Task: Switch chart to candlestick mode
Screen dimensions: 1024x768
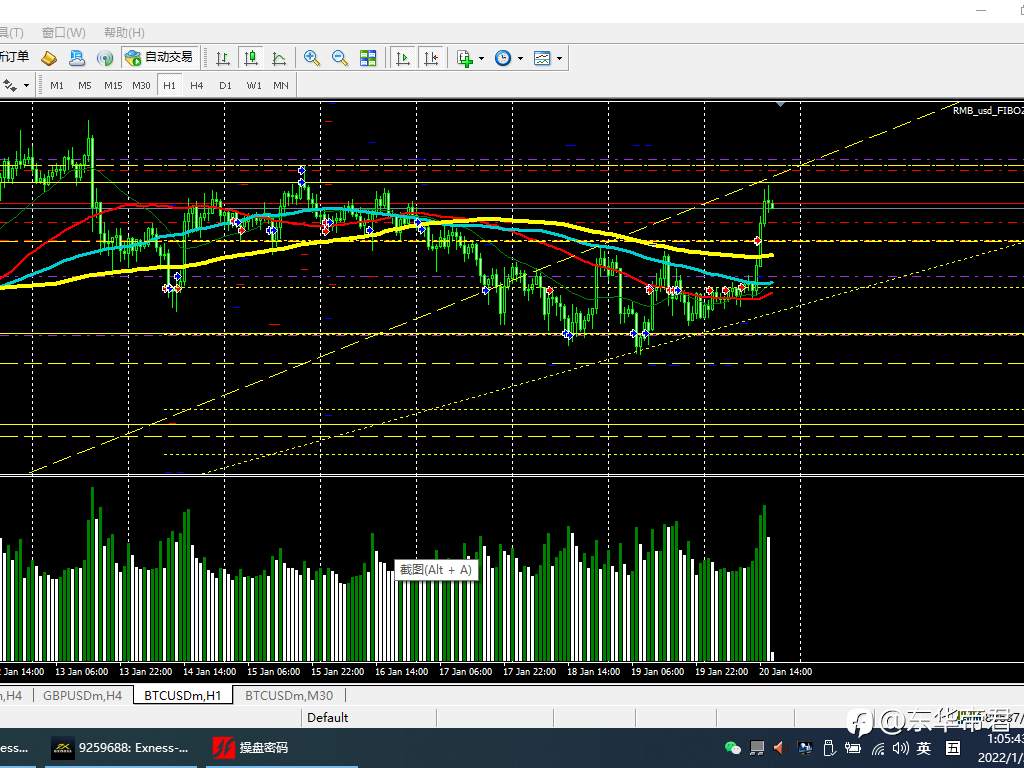Action: [251, 58]
